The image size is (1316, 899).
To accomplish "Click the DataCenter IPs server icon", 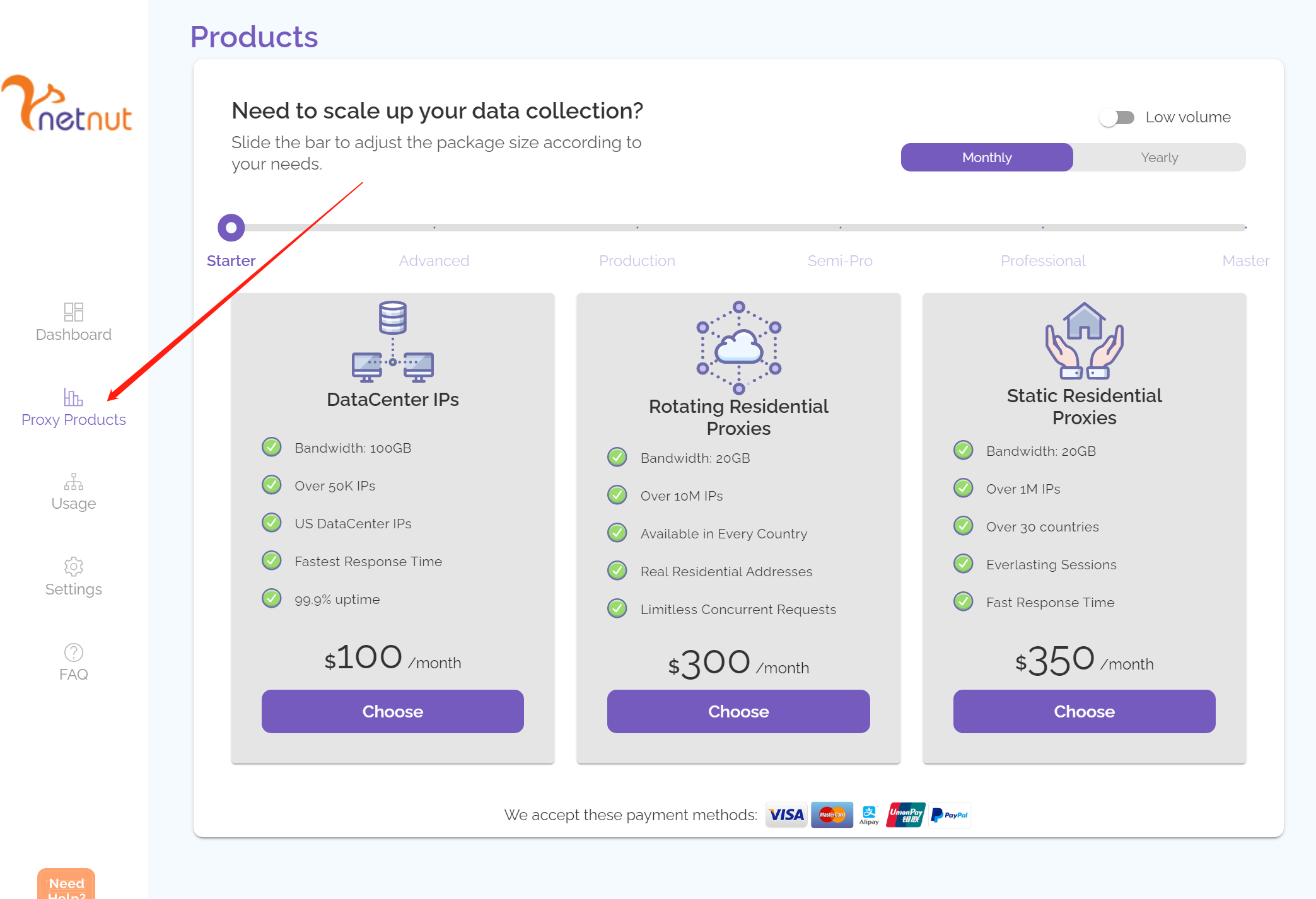I will coord(392,342).
